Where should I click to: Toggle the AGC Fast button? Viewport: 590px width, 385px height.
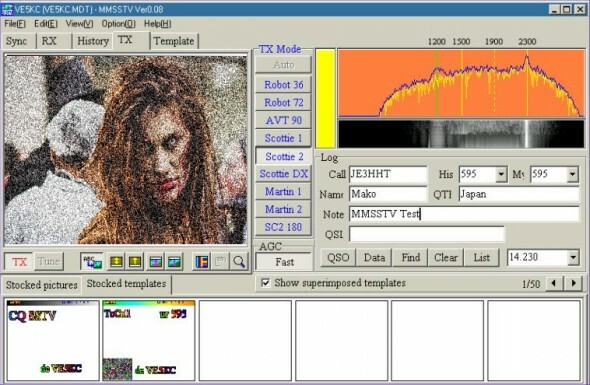284,262
